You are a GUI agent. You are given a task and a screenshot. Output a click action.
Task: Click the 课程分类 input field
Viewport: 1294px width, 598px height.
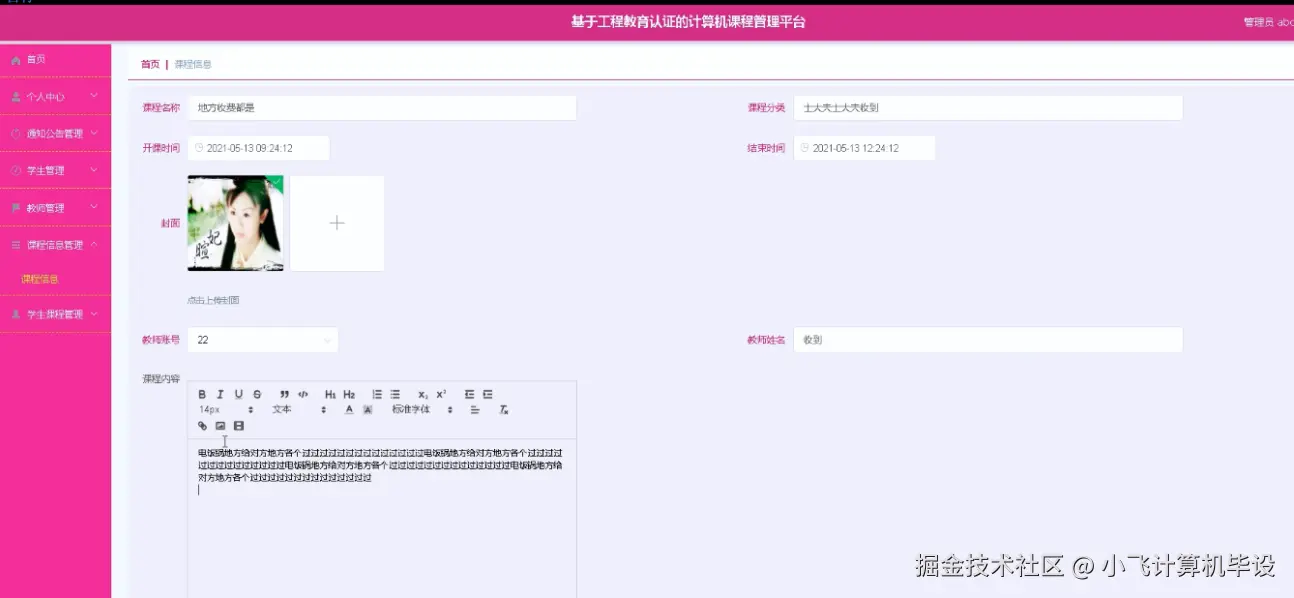click(x=988, y=108)
